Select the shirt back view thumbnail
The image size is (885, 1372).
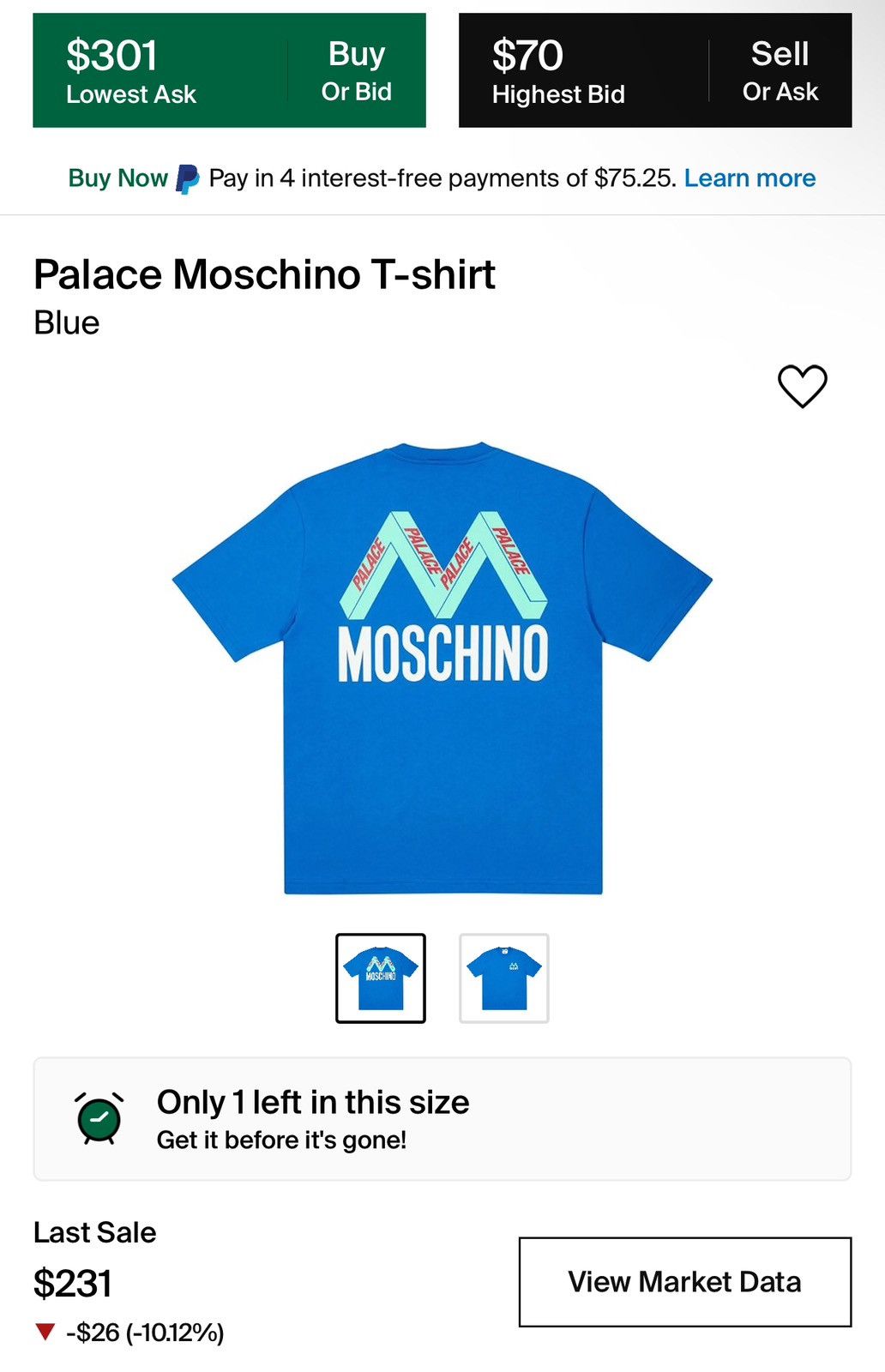click(381, 978)
